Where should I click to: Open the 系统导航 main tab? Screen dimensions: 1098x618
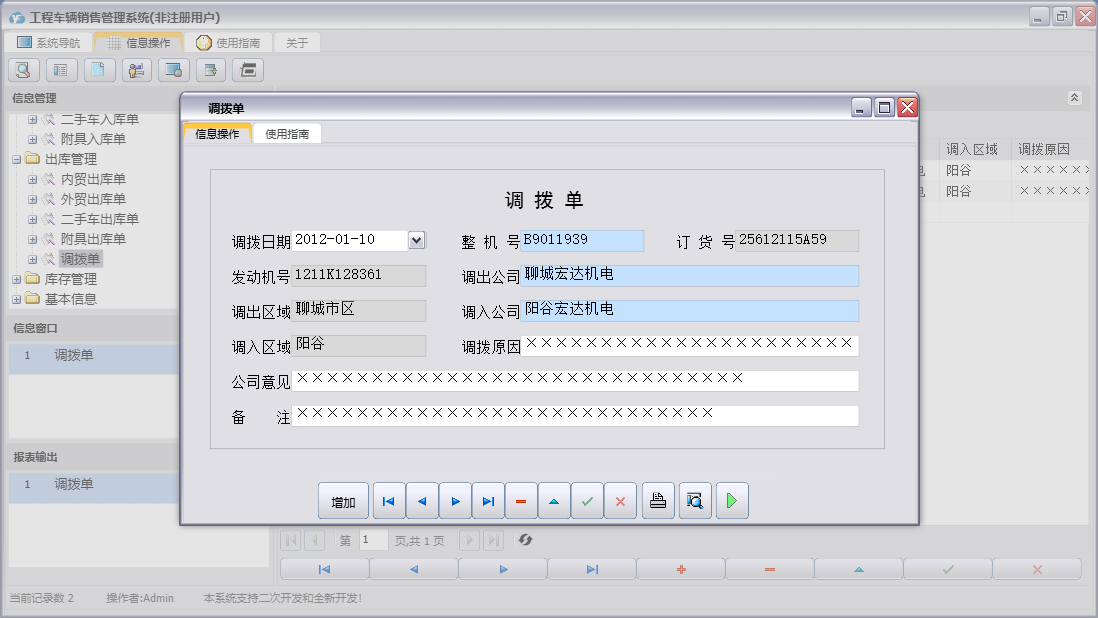[48, 43]
